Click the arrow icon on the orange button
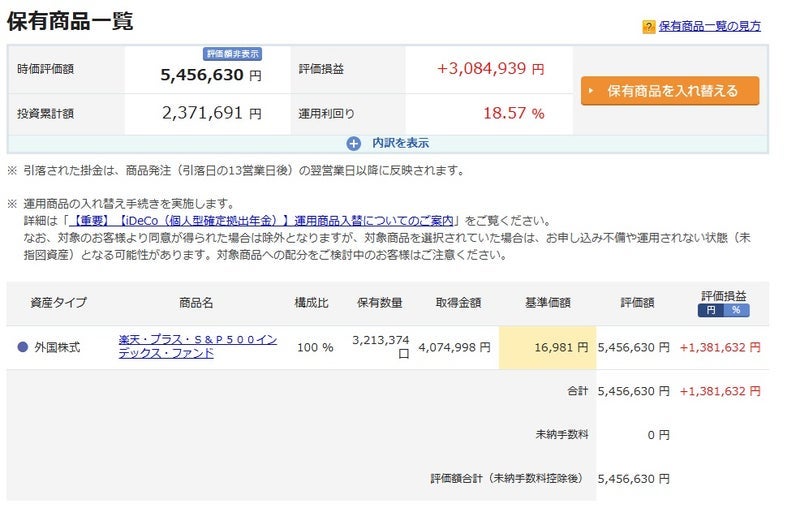This screenshot has width=800, height=508. (595, 91)
